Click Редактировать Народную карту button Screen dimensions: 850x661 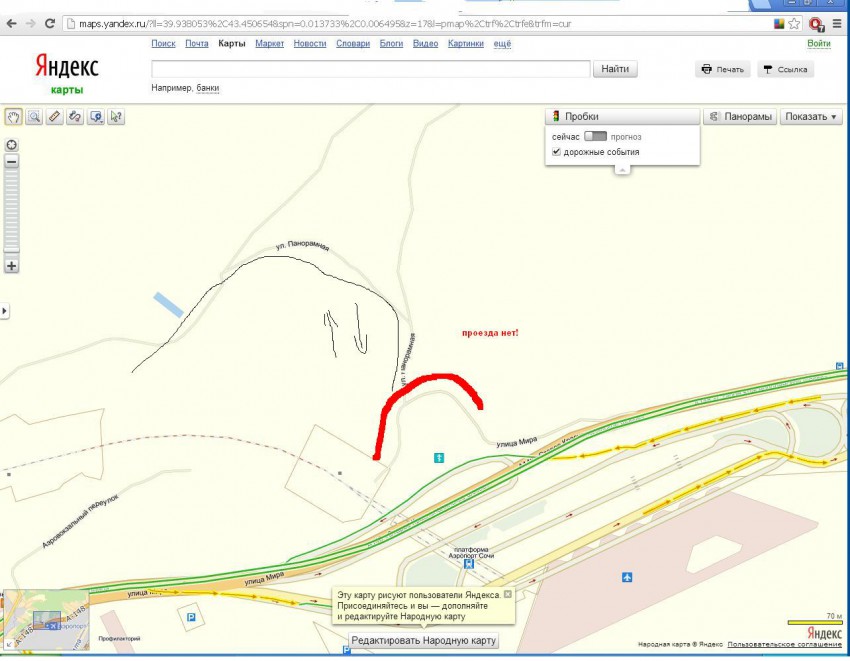[423, 640]
